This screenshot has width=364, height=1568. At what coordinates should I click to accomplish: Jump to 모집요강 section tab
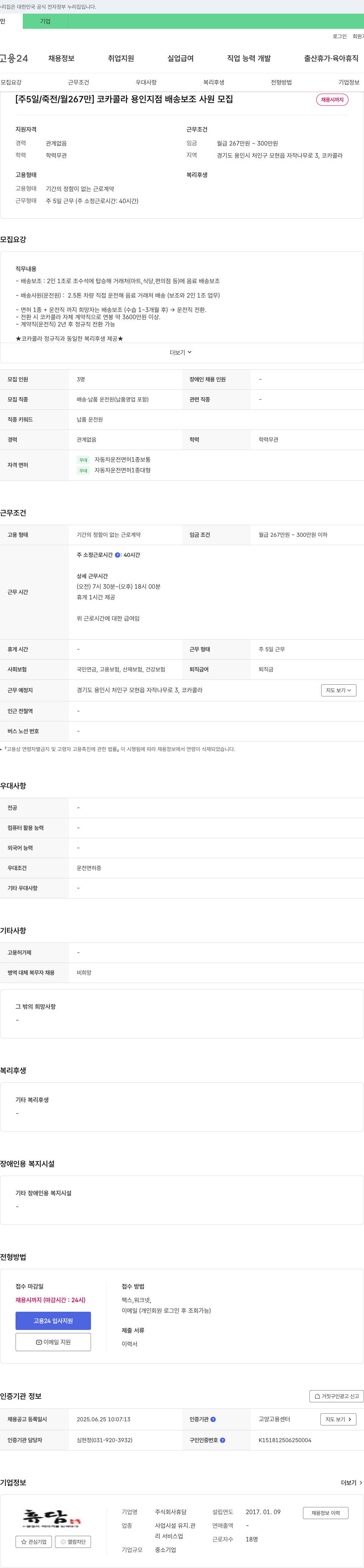coord(11,82)
